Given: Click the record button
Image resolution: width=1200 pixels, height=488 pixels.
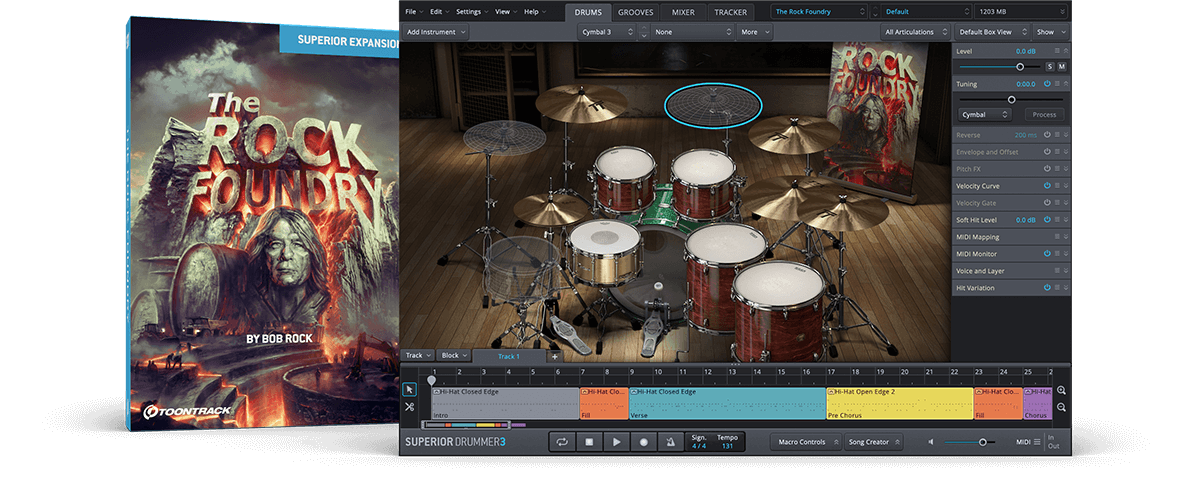Looking at the screenshot, I should coord(643,442).
